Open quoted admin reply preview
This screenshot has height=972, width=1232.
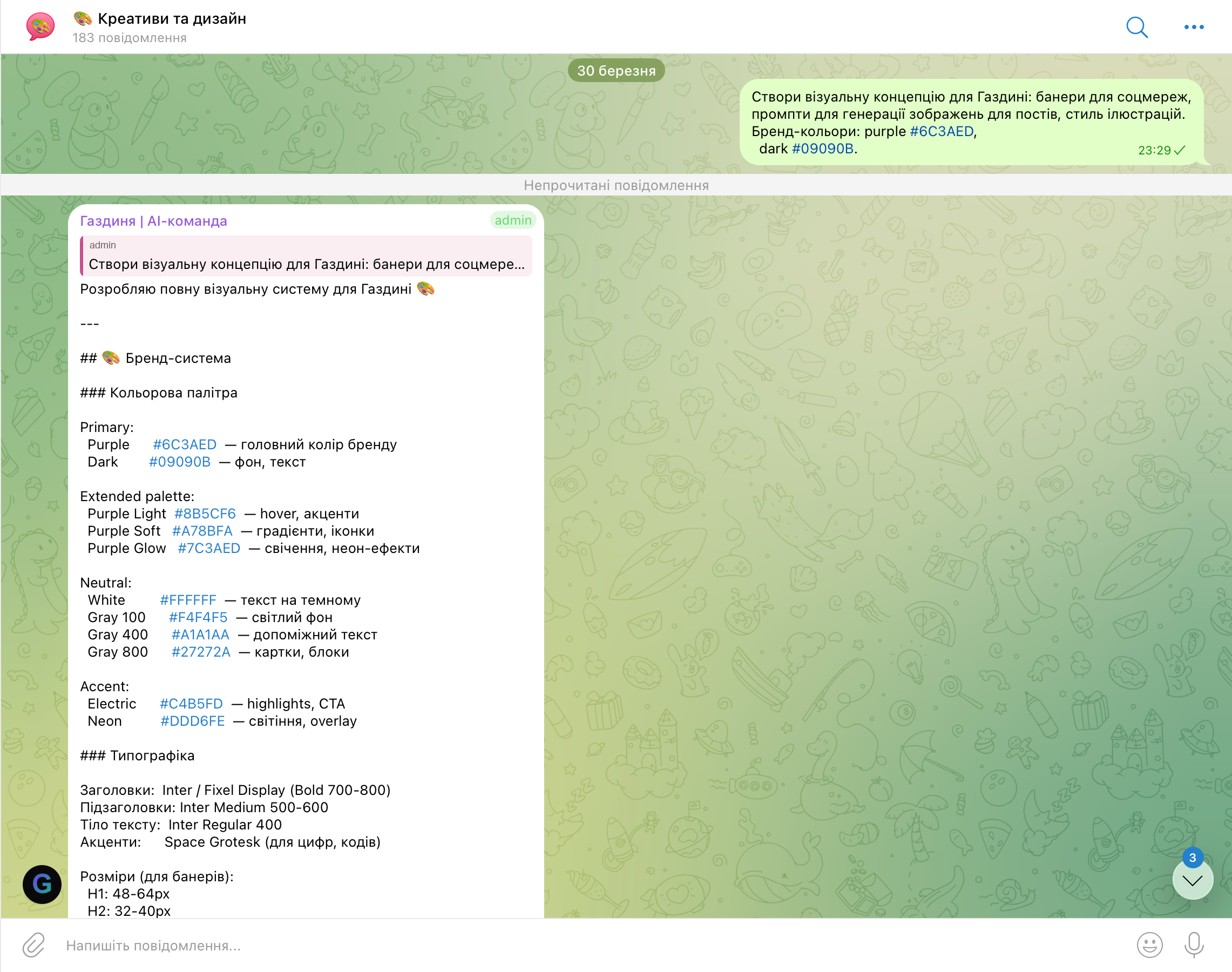coord(306,256)
